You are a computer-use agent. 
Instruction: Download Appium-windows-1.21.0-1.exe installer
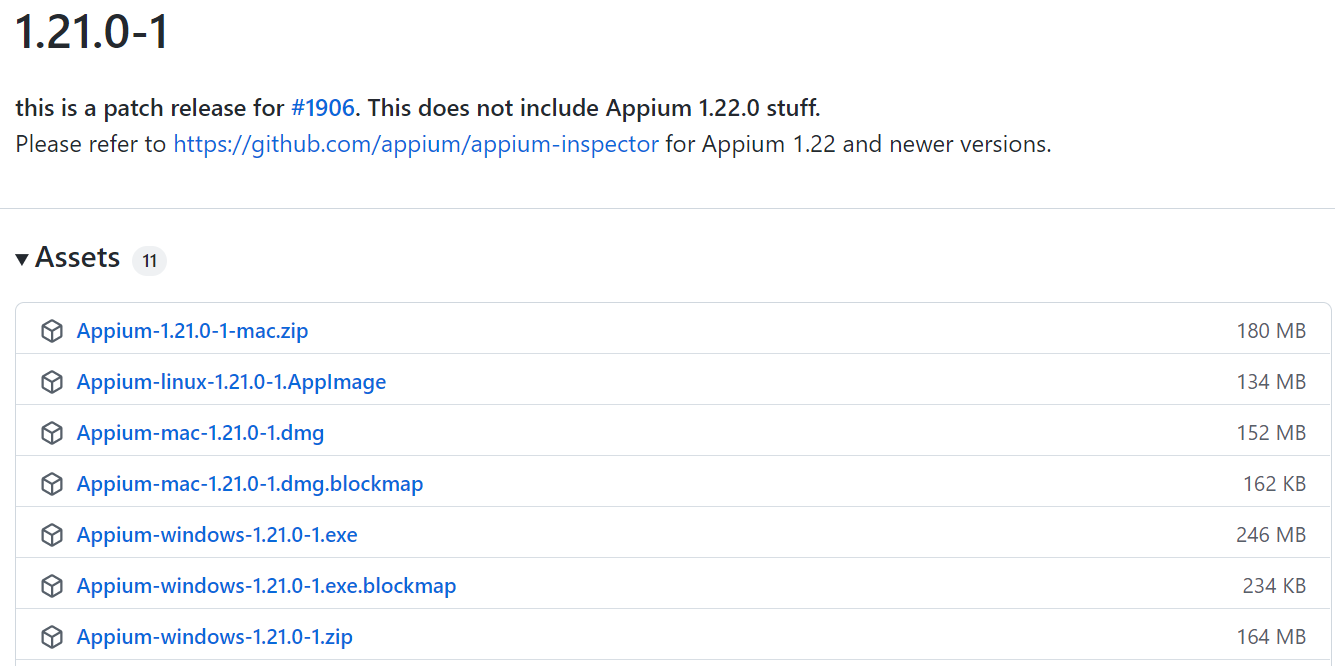(217, 535)
